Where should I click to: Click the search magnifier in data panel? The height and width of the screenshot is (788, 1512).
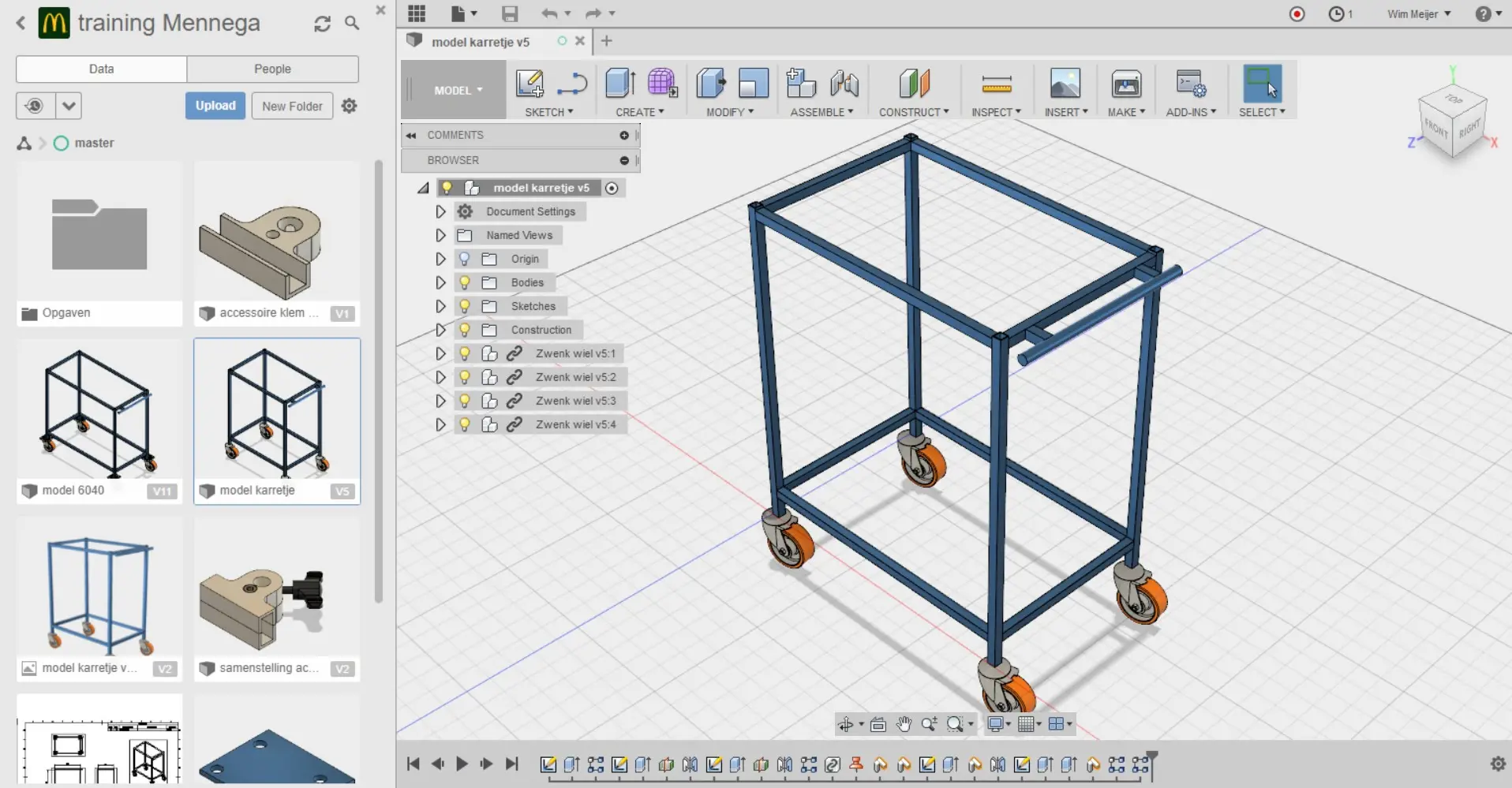352,24
